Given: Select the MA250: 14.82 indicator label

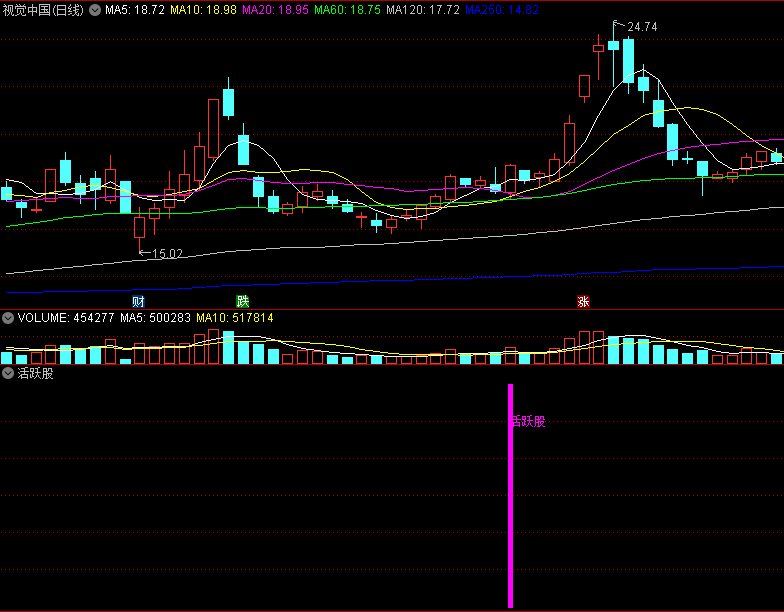Looking at the screenshot, I should [x=502, y=10].
